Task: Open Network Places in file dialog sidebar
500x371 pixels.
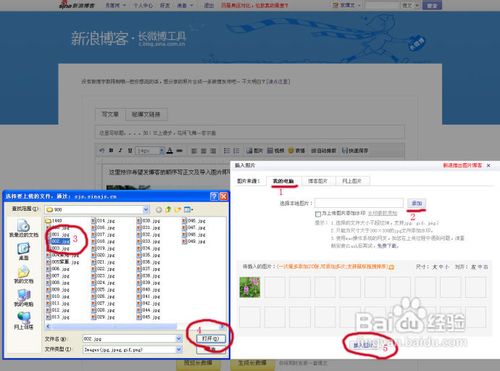Action: tap(23, 320)
